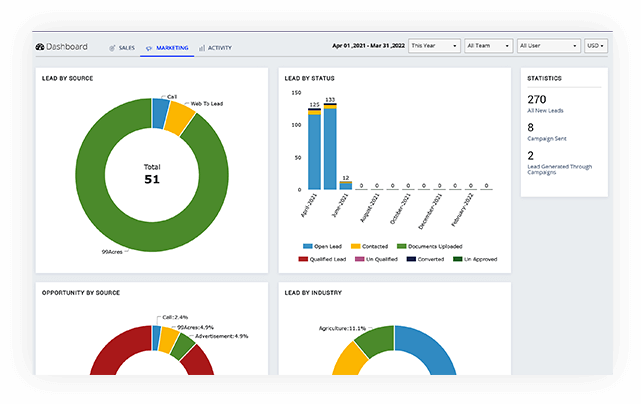This screenshot has width=641, height=404.
Task: Open the Sales tab
Action: tap(122, 48)
